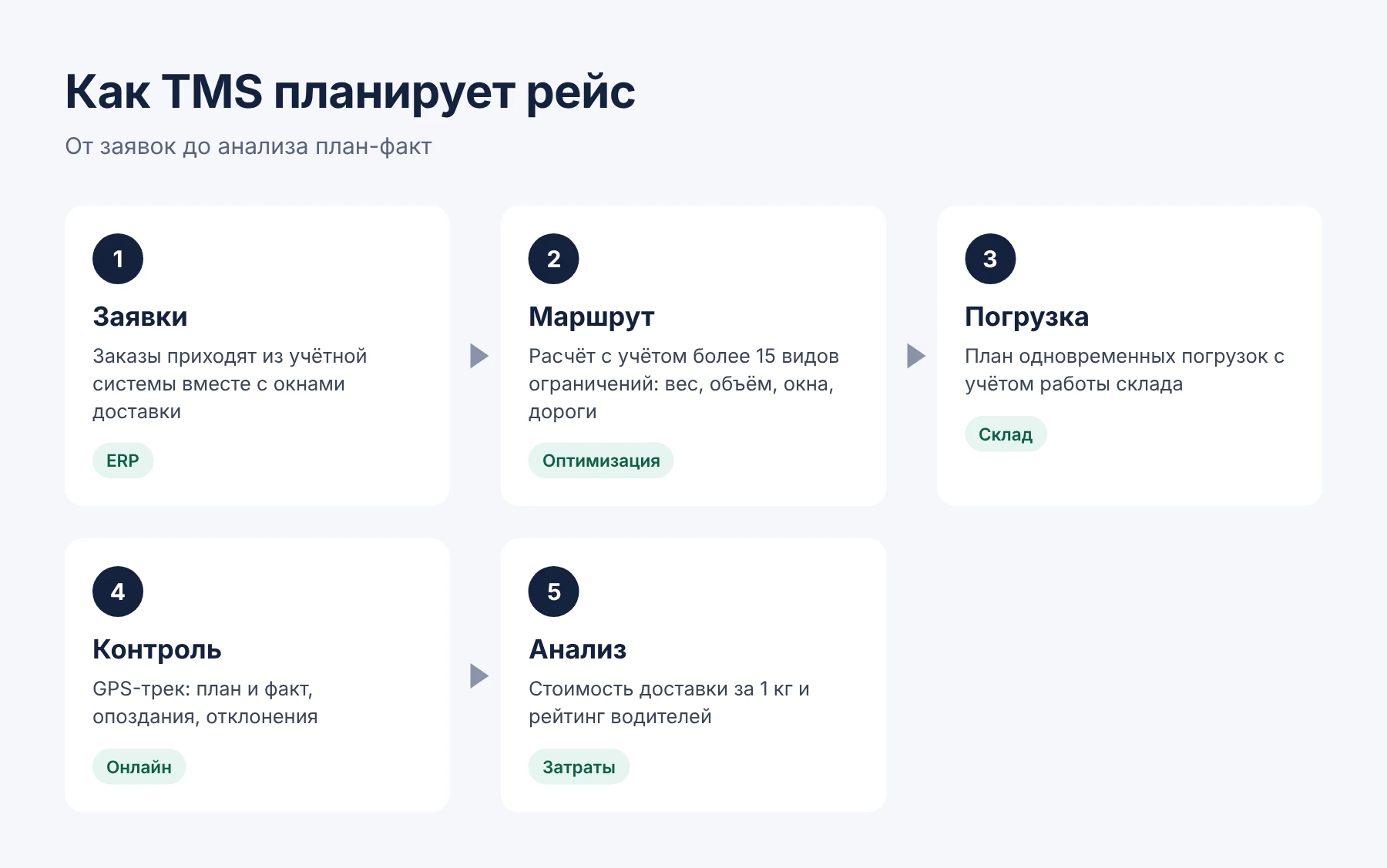This screenshot has width=1387, height=868.
Task: Click the step 4 number circle
Action: tap(118, 592)
